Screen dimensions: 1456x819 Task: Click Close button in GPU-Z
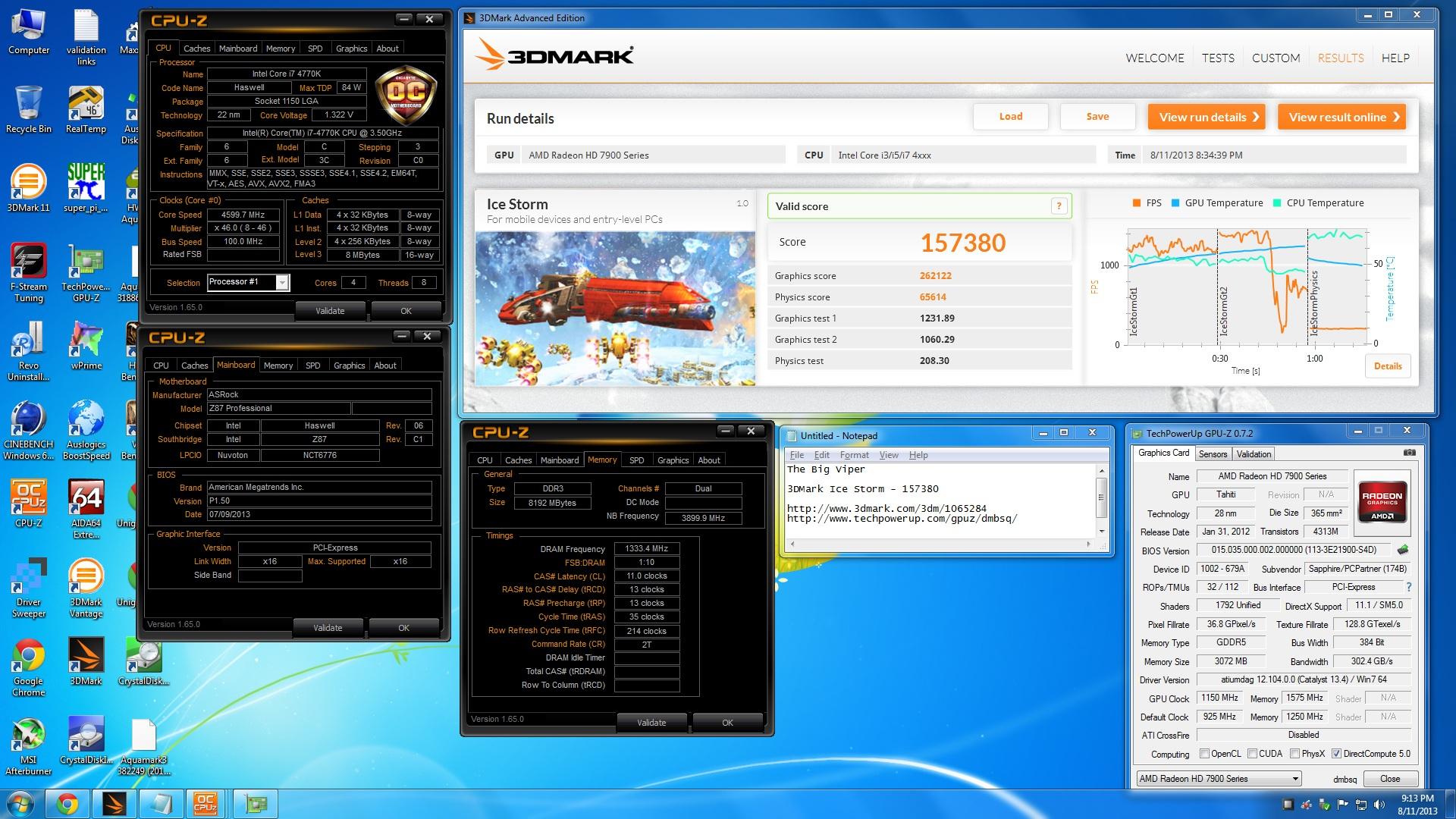pyautogui.click(x=1390, y=779)
